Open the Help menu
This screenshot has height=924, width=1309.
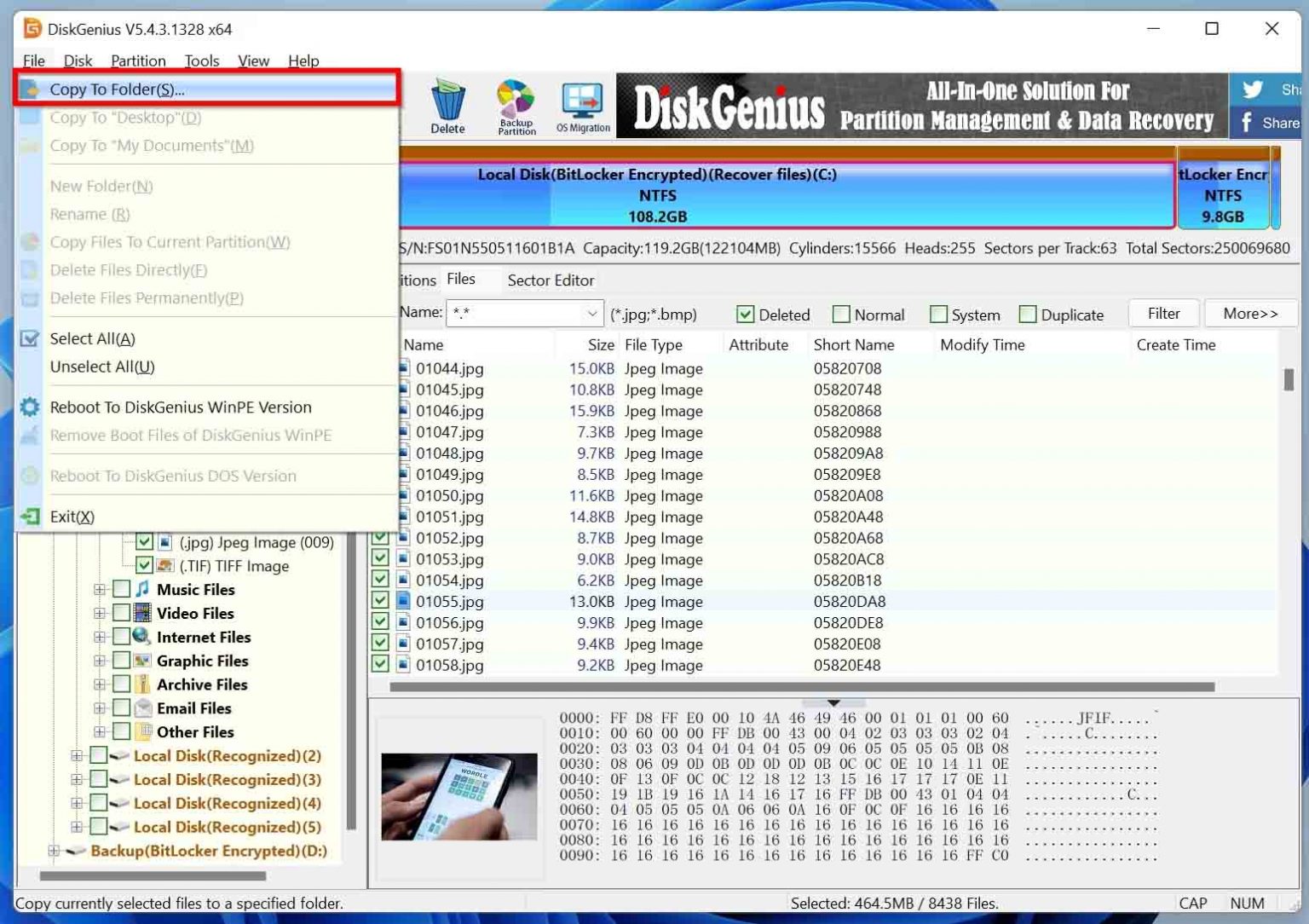click(303, 61)
